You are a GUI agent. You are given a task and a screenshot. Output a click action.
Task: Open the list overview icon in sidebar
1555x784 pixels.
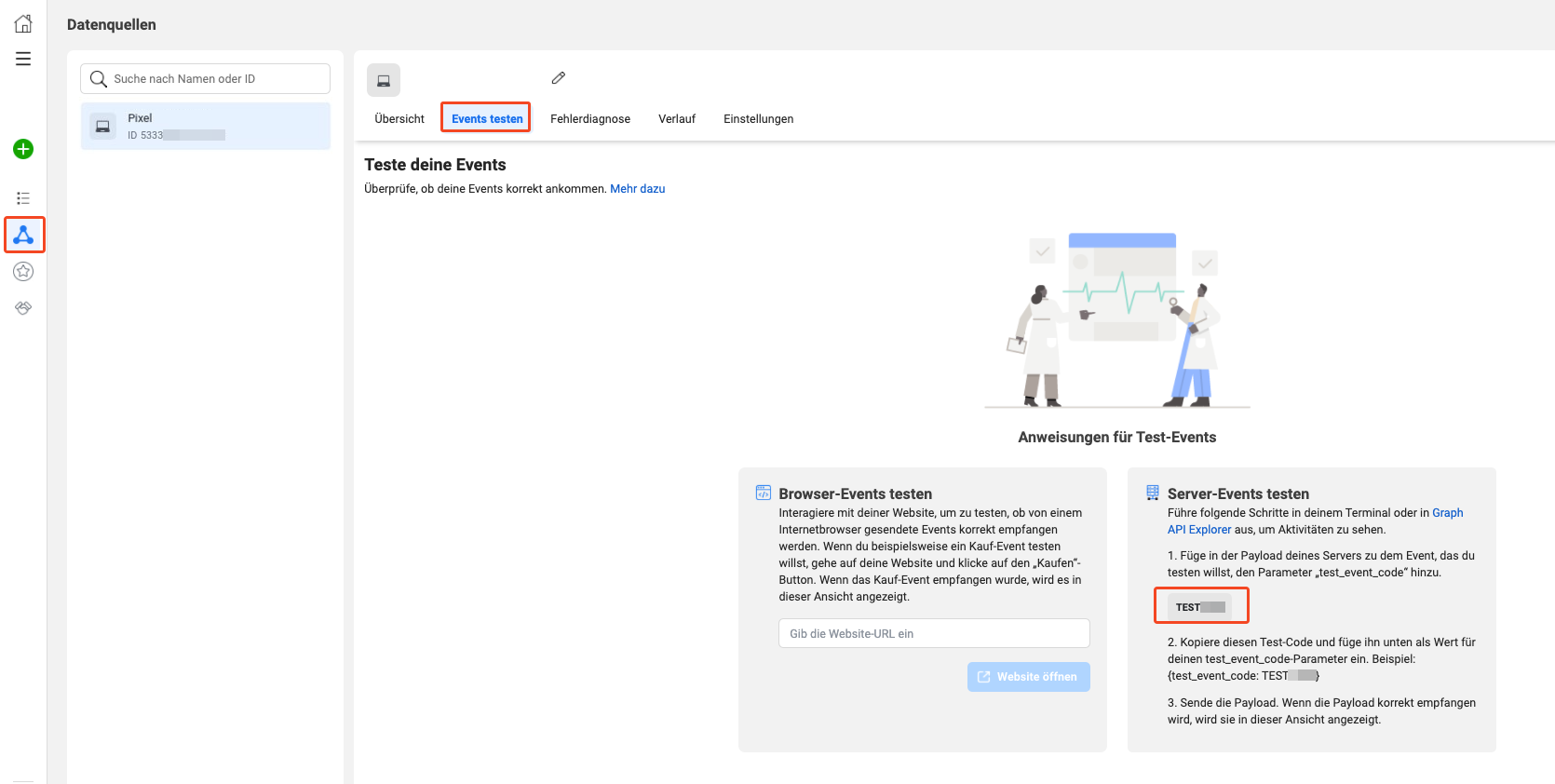pyautogui.click(x=23, y=198)
